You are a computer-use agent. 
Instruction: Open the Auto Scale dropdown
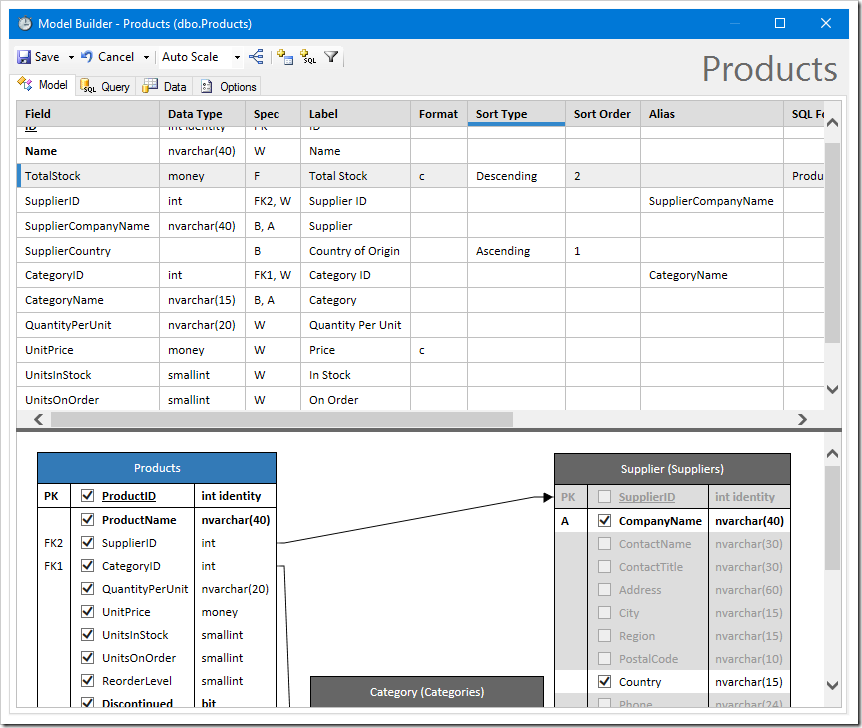pos(237,57)
